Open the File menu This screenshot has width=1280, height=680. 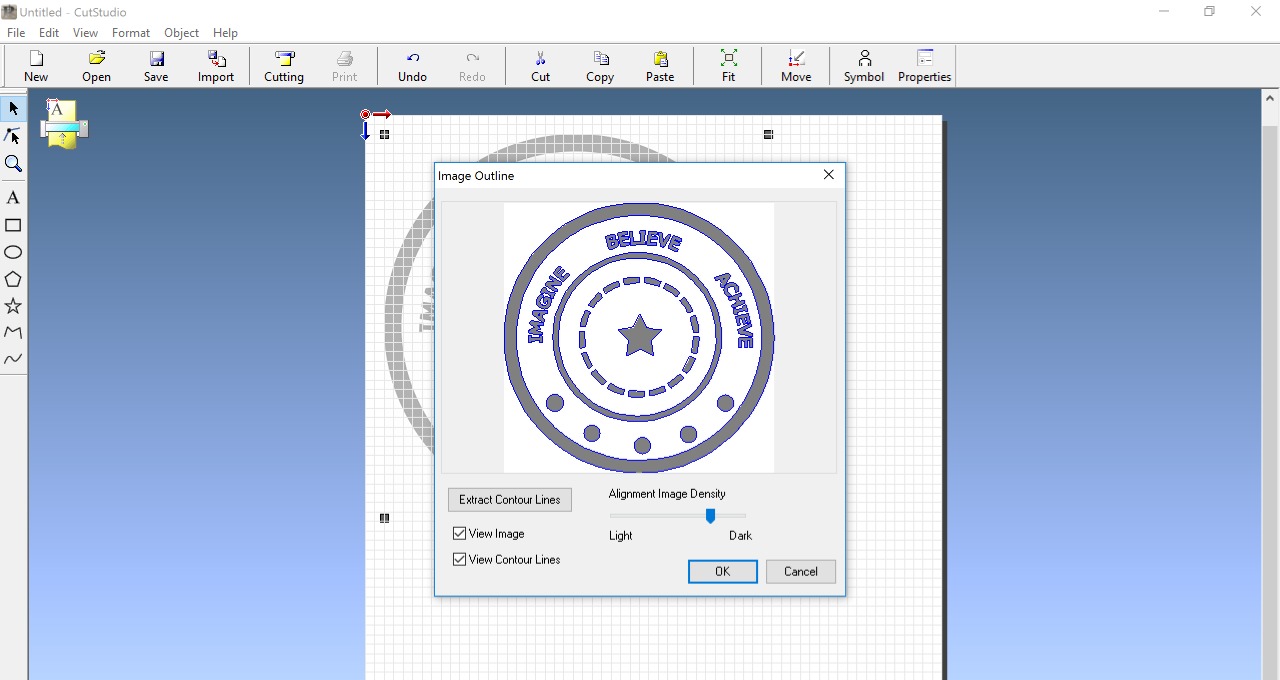tap(16, 33)
